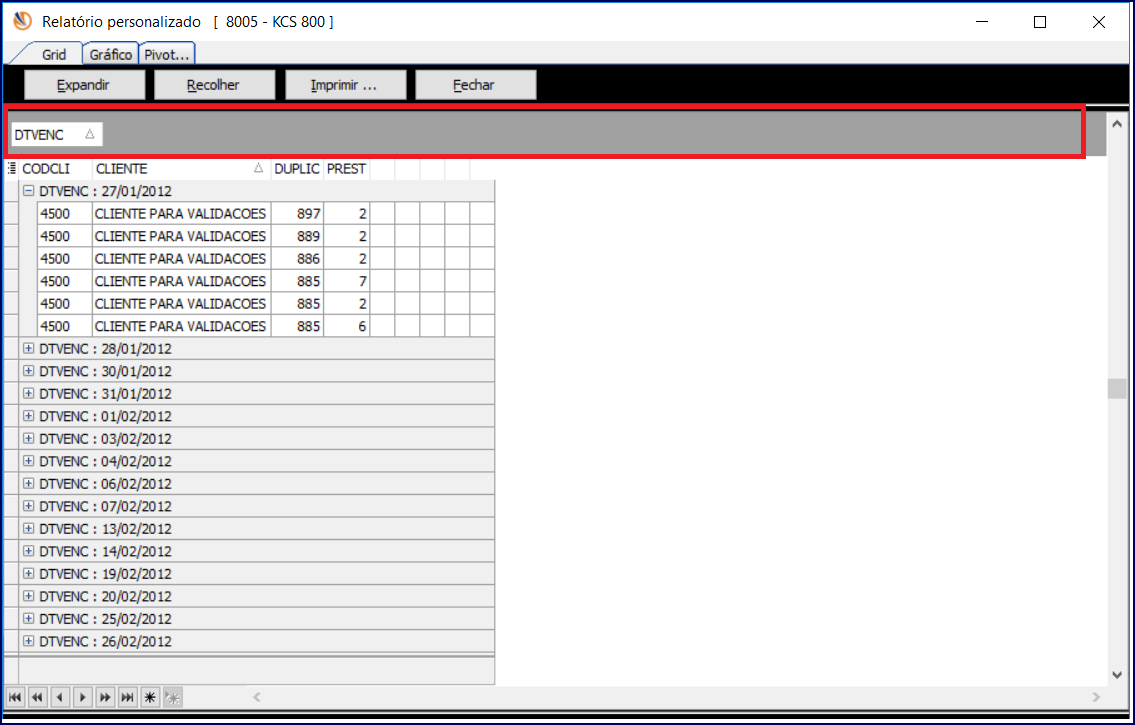This screenshot has width=1135, height=725.
Task: Click the sort arrow in CLIENTE header
Action: tap(258, 168)
